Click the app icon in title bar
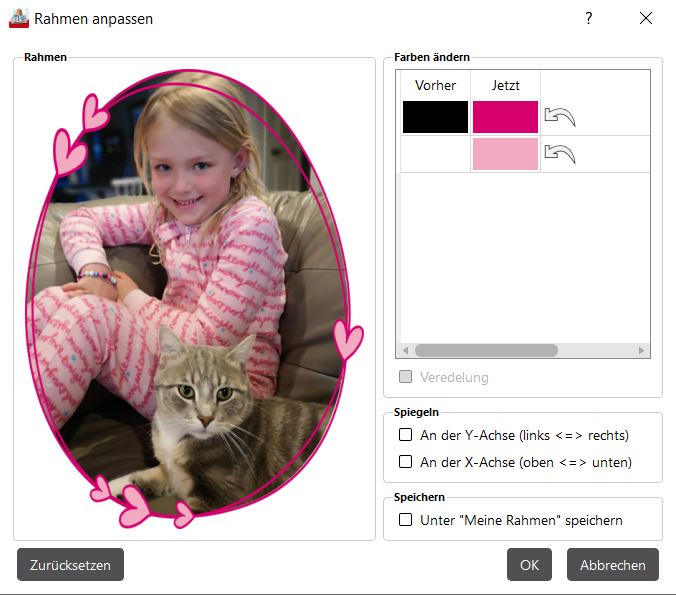 (x=19, y=19)
